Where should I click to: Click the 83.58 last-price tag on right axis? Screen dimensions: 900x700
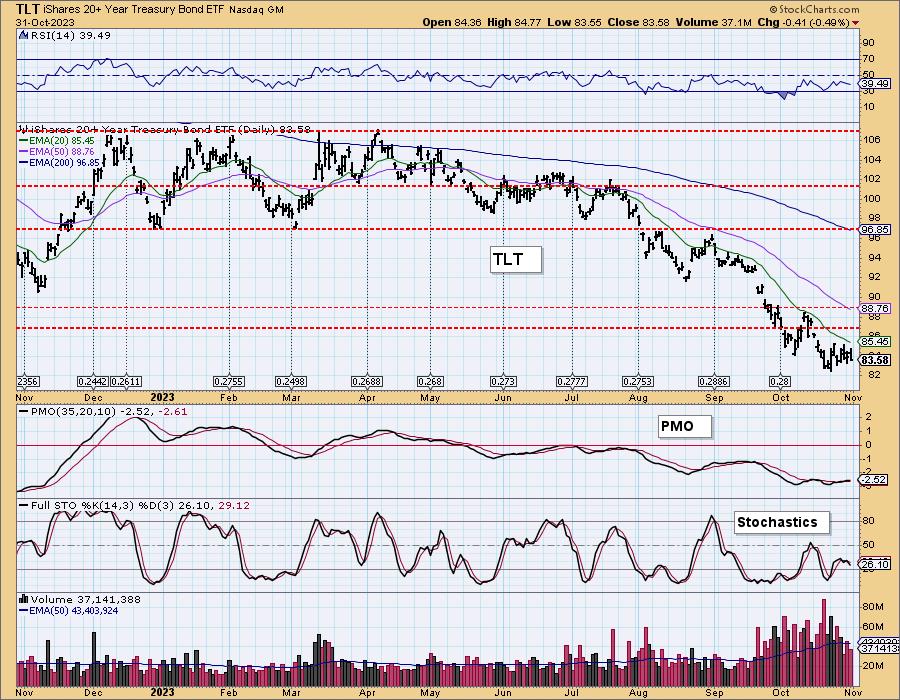tap(875, 360)
